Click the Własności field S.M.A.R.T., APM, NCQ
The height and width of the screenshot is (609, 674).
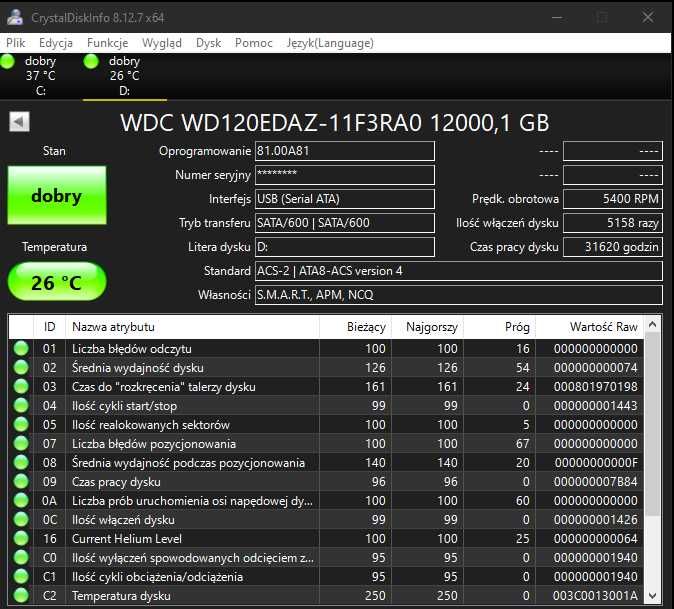tap(459, 295)
